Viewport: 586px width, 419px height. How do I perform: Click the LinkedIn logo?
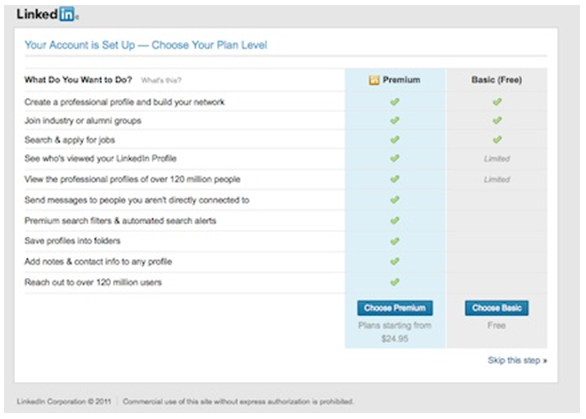47,15
